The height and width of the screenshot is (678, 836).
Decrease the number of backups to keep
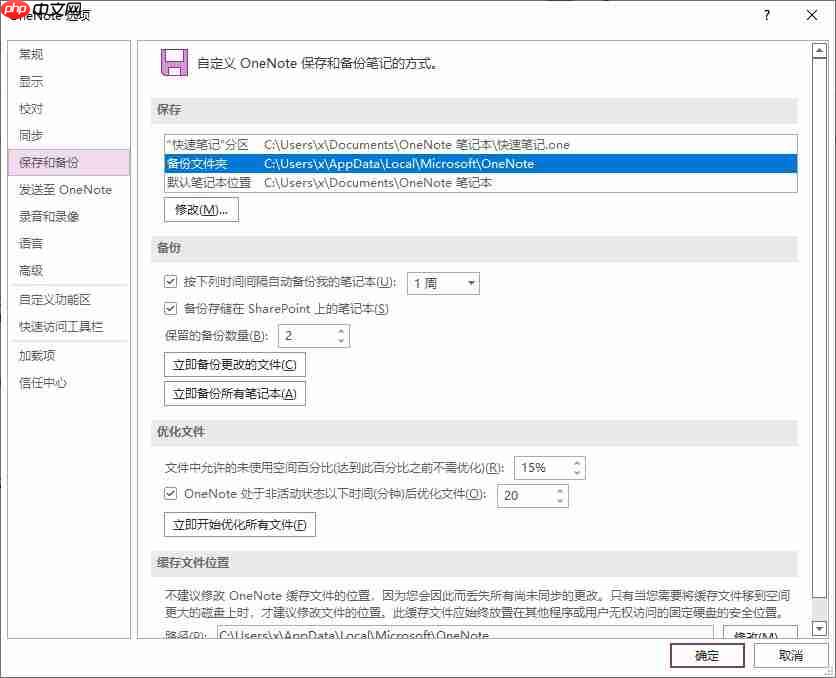point(341,341)
